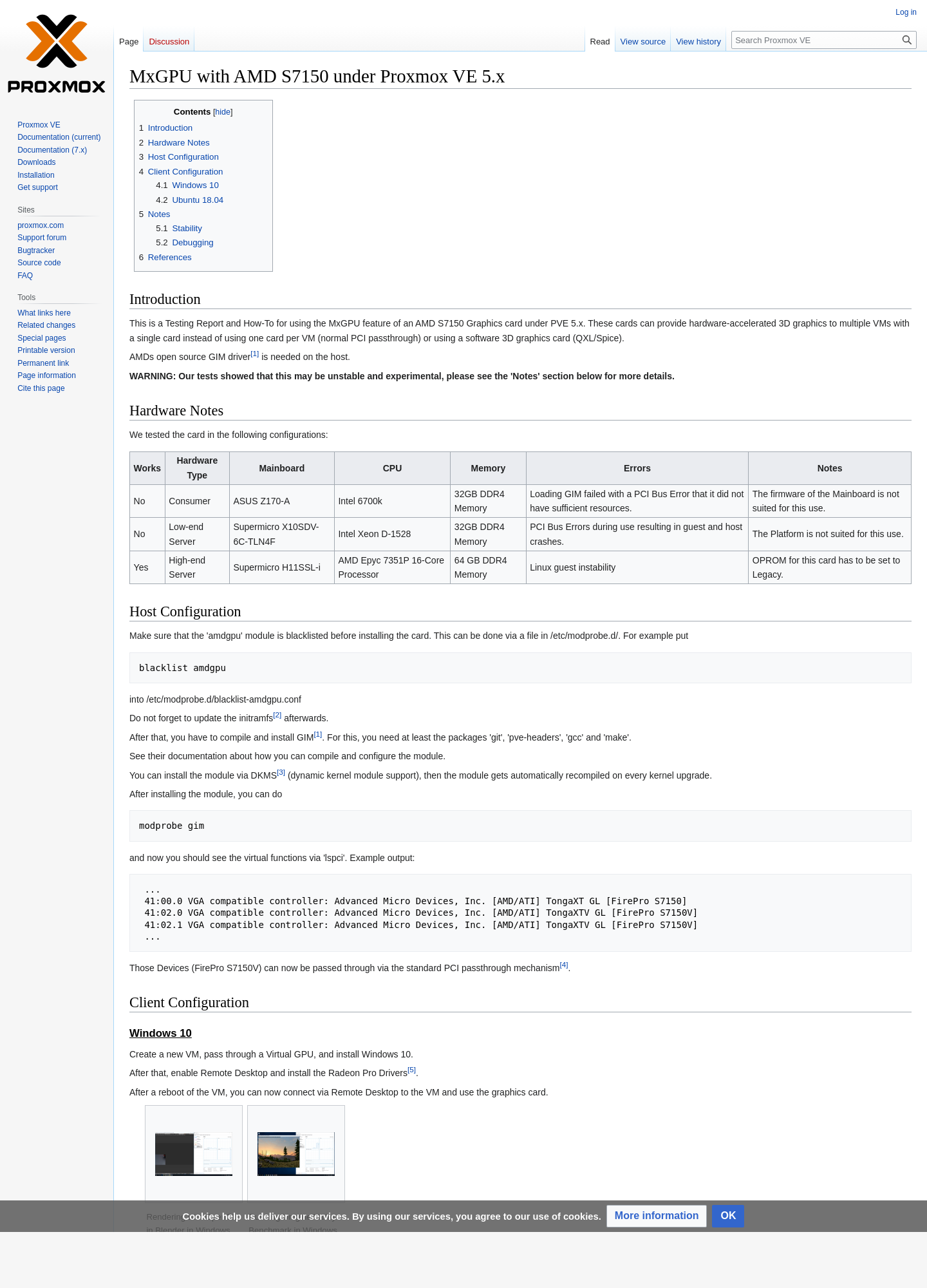Go to Windows 10 subsection in Contents

pos(195,185)
